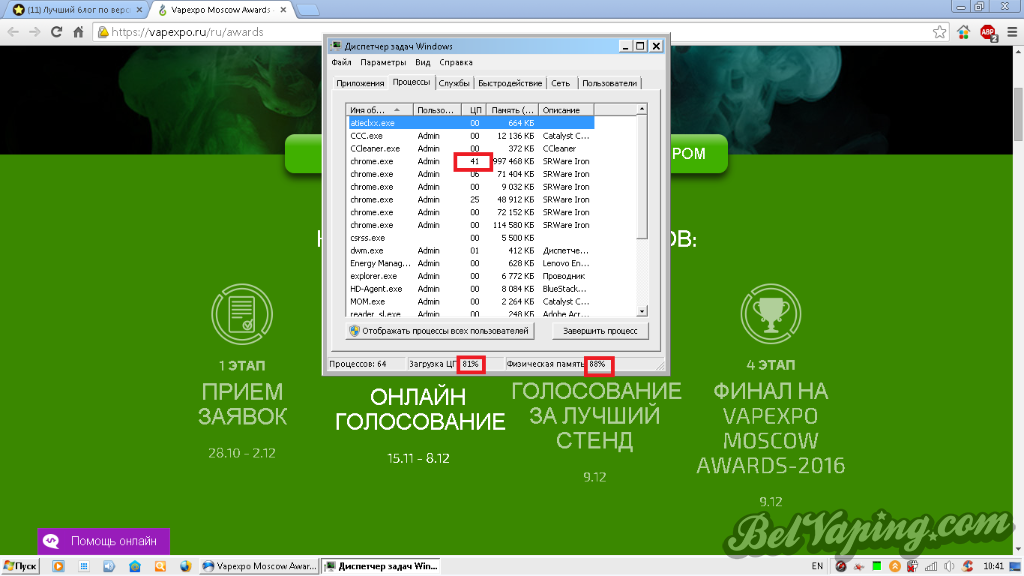Viewport: 1024px width, 576px height.
Task: Select chrome.exe row using 997 468 КБ
Action: 471,161
